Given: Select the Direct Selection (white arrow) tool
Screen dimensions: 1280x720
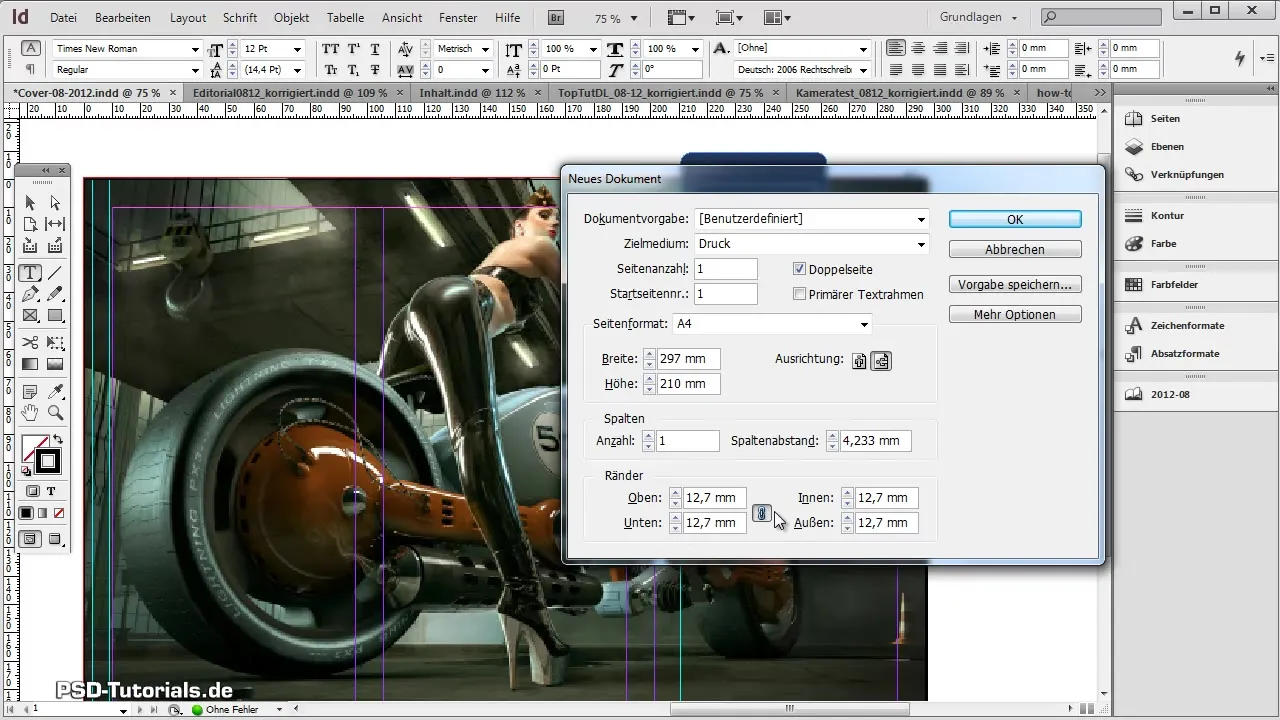Looking at the screenshot, I should (x=55, y=203).
